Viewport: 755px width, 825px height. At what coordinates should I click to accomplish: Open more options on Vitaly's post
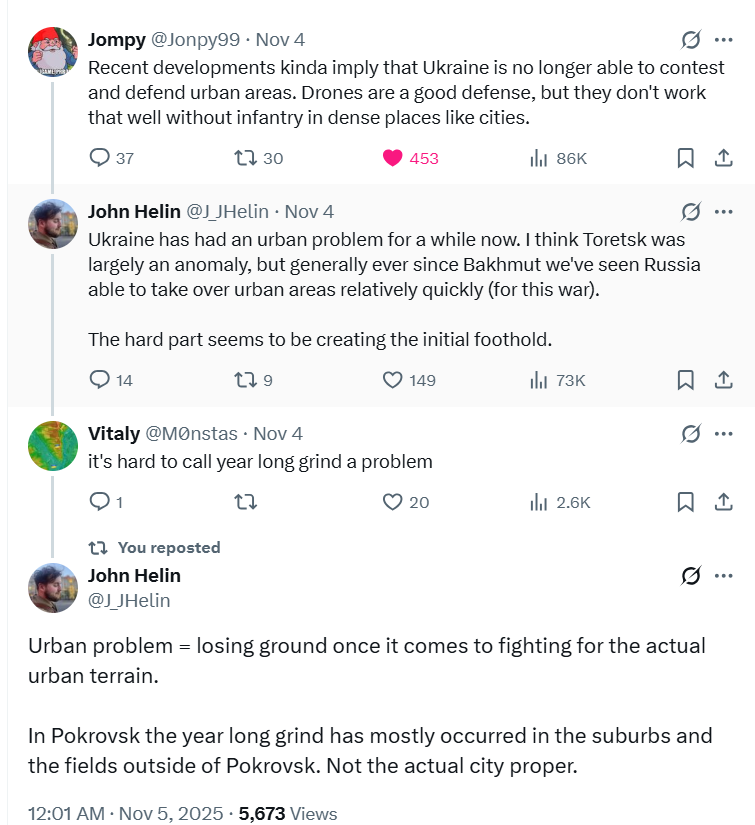(x=724, y=434)
